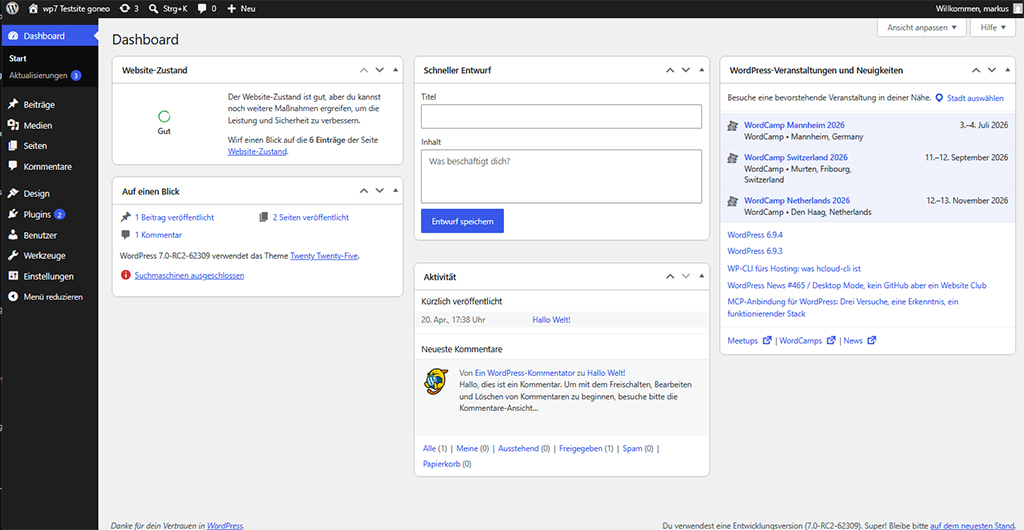Collapse Schneller Entwurf widget
The height and width of the screenshot is (530, 1024).
click(x=701, y=70)
